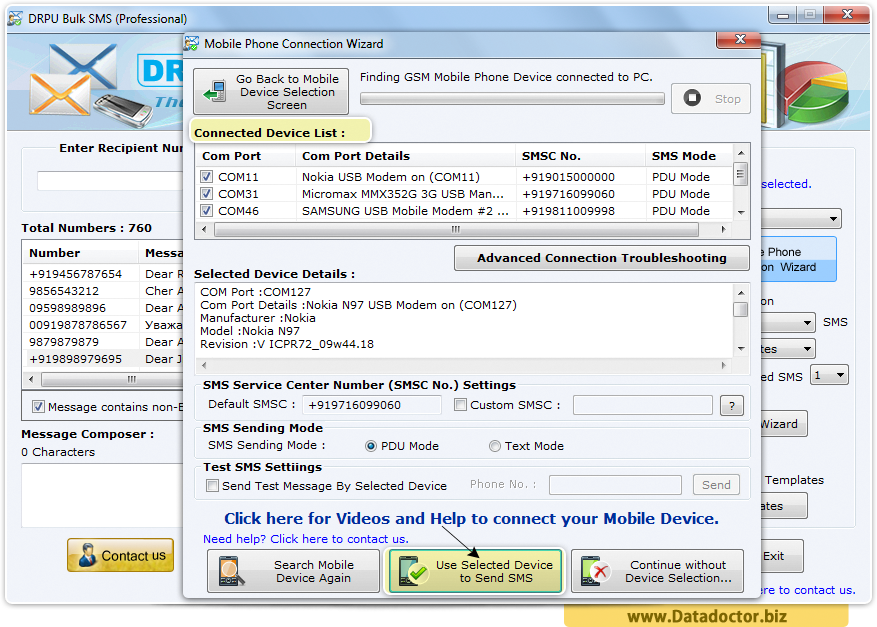Click the Custom SMSC input field
Screen dimensions: 877x627
point(643,405)
